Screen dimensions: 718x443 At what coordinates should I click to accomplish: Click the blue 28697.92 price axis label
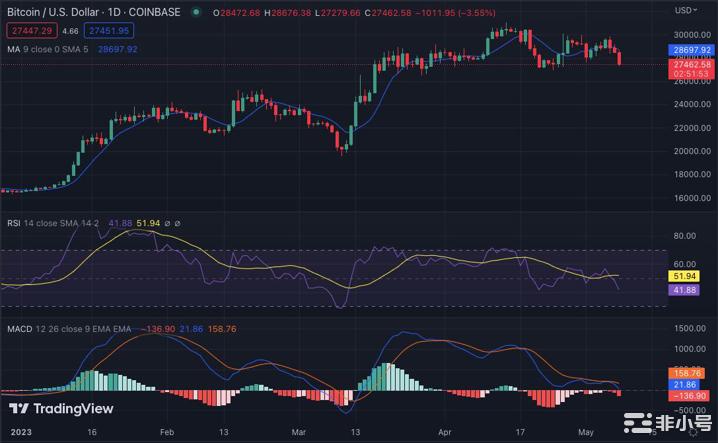point(691,50)
